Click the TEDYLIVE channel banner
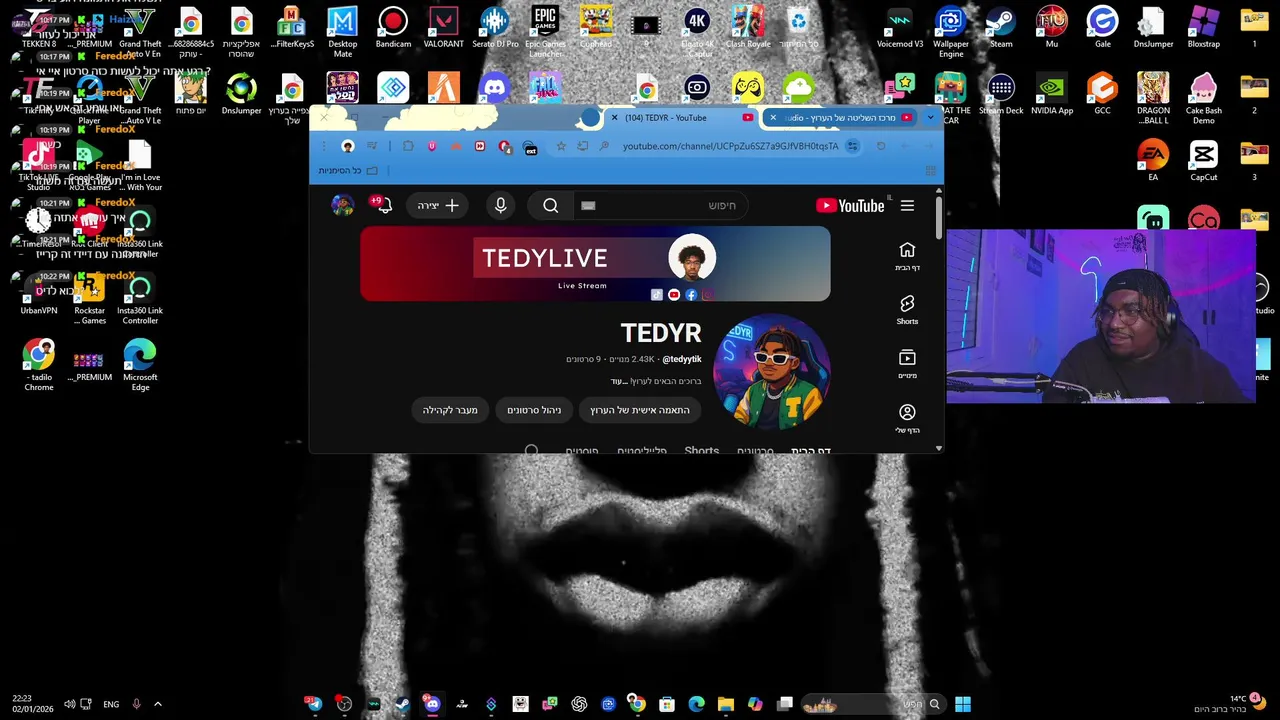 click(595, 264)
